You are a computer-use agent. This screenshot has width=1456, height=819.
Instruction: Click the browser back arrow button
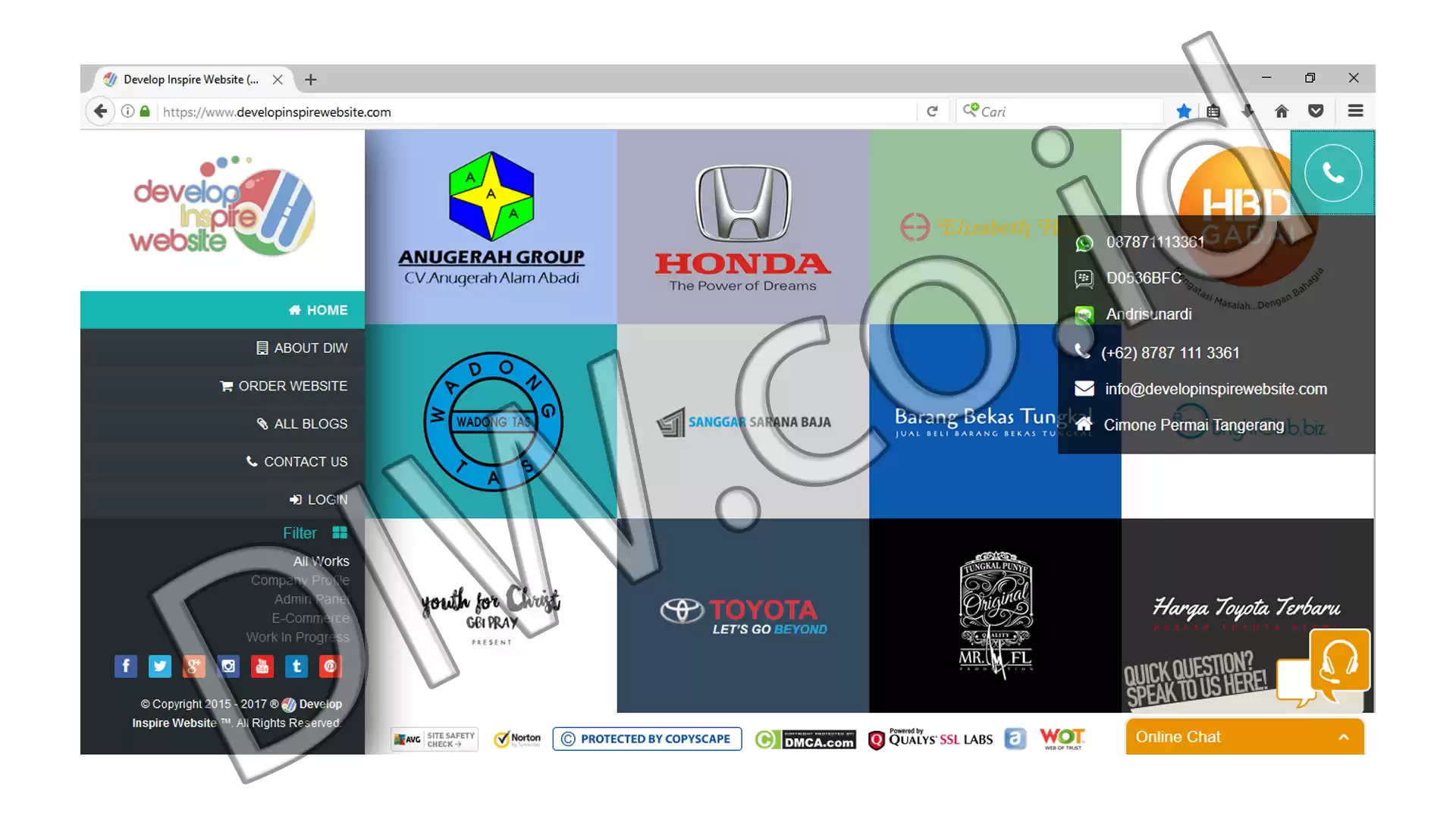coord(100,111)
